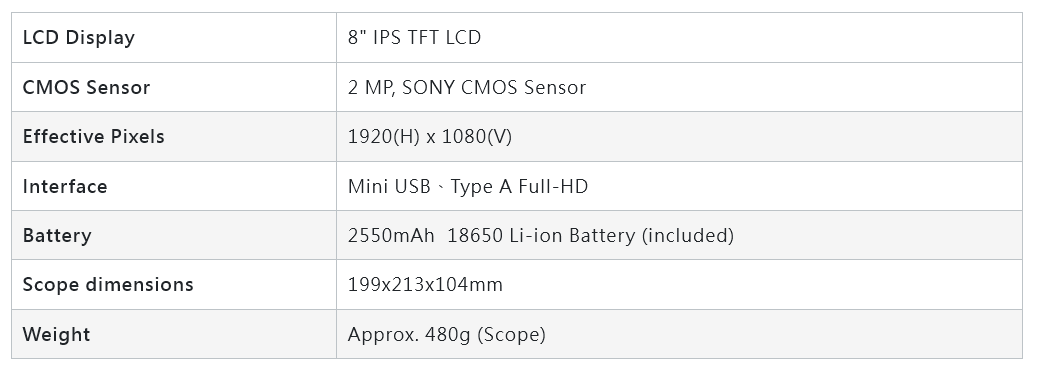Viewport: 1039px width, 373px height.
Task: Click the Weight row label
Action: pos(56,335)
